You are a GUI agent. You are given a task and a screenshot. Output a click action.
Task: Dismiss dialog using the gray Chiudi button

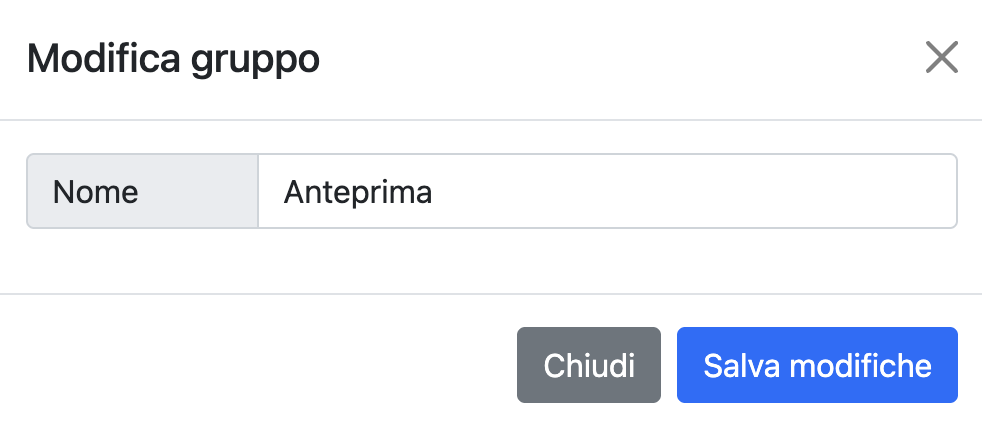589,365
